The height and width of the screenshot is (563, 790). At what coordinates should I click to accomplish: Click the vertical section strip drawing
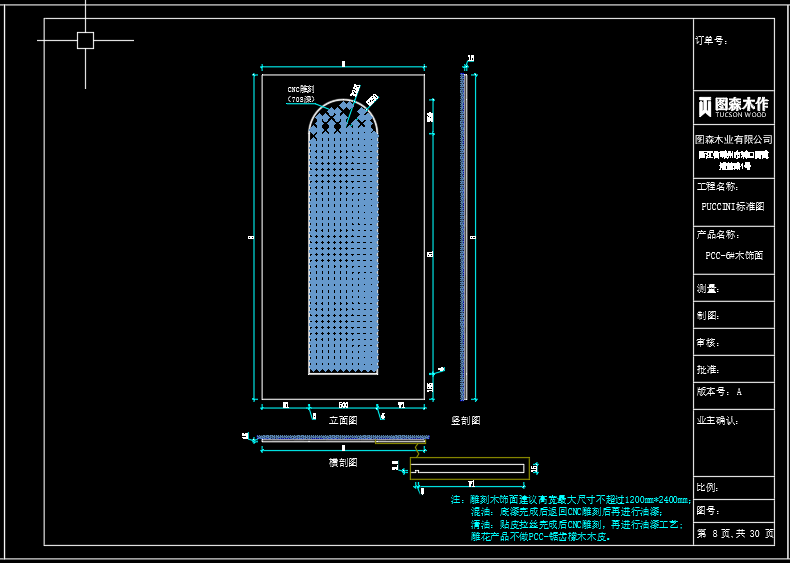tap(463, 235)
